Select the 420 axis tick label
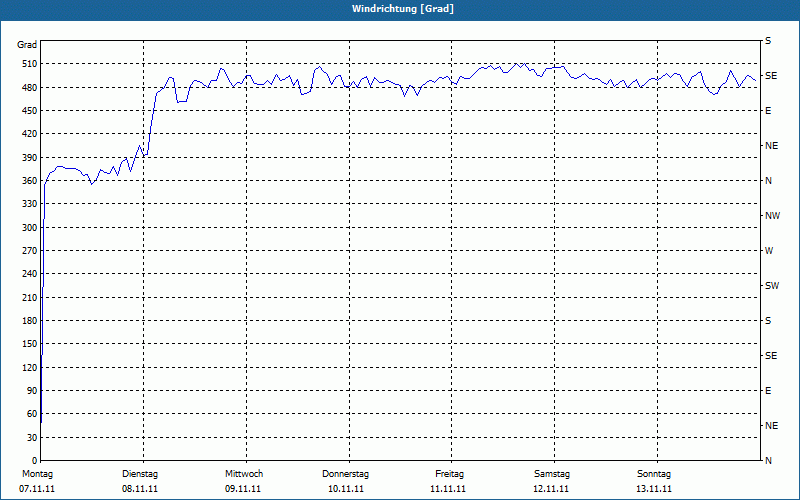 pos(30,134)
